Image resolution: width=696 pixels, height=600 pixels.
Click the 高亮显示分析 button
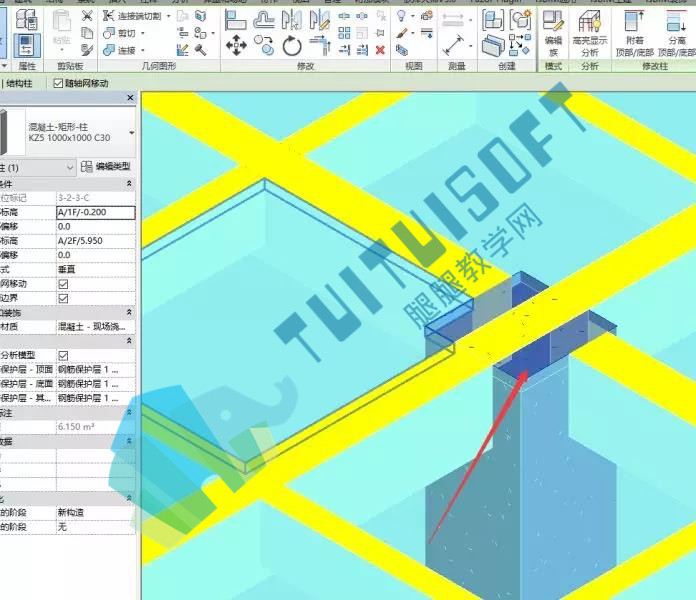[589, 33]
